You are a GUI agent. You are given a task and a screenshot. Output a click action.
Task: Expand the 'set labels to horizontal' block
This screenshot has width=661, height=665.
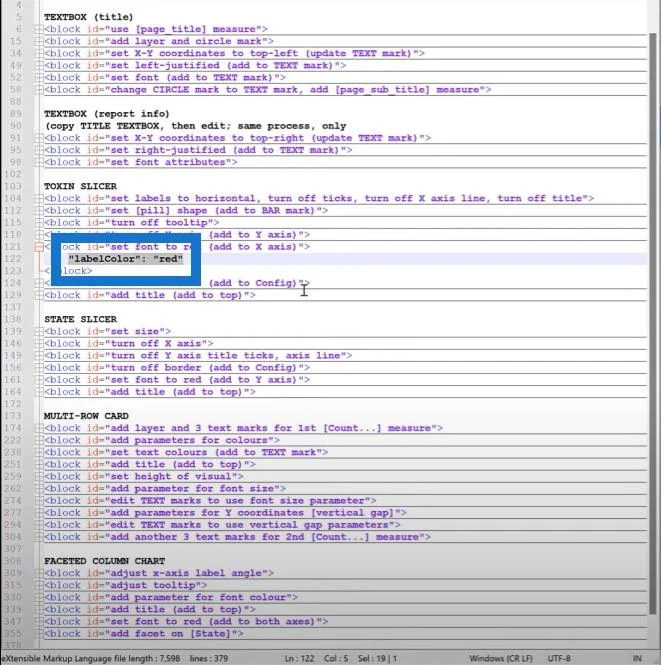(39, 198)
